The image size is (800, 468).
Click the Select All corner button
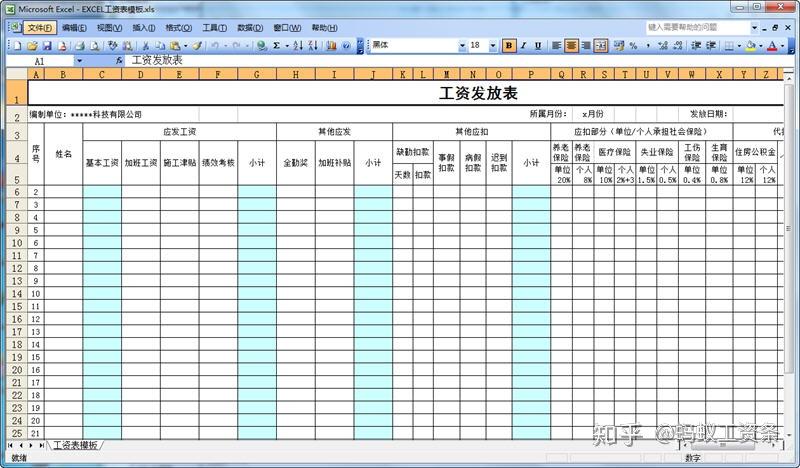tap(17, 75)
